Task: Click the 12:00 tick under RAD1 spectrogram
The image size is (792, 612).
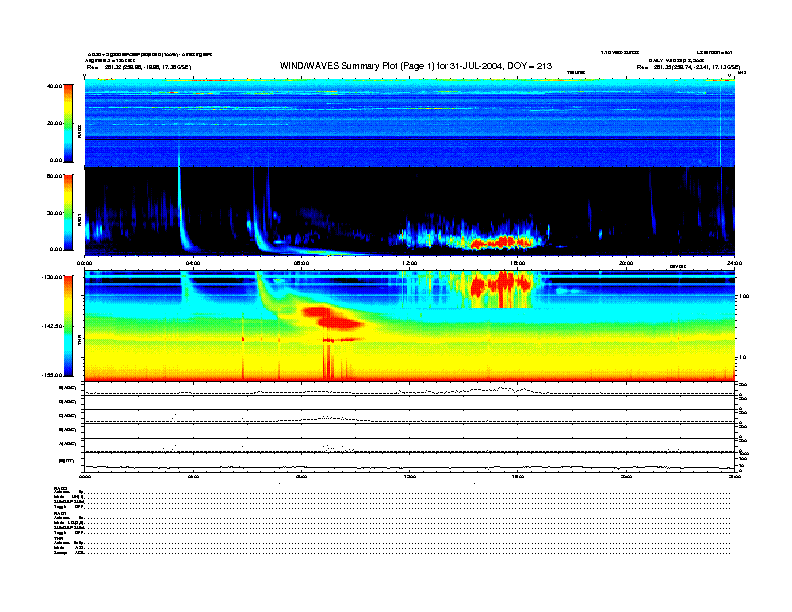Action: tap(409, 262)
